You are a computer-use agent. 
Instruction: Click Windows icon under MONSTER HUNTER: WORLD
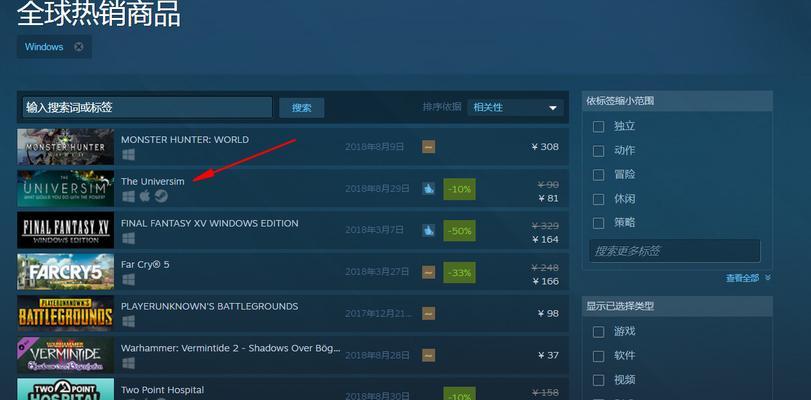tap(128, 155)
